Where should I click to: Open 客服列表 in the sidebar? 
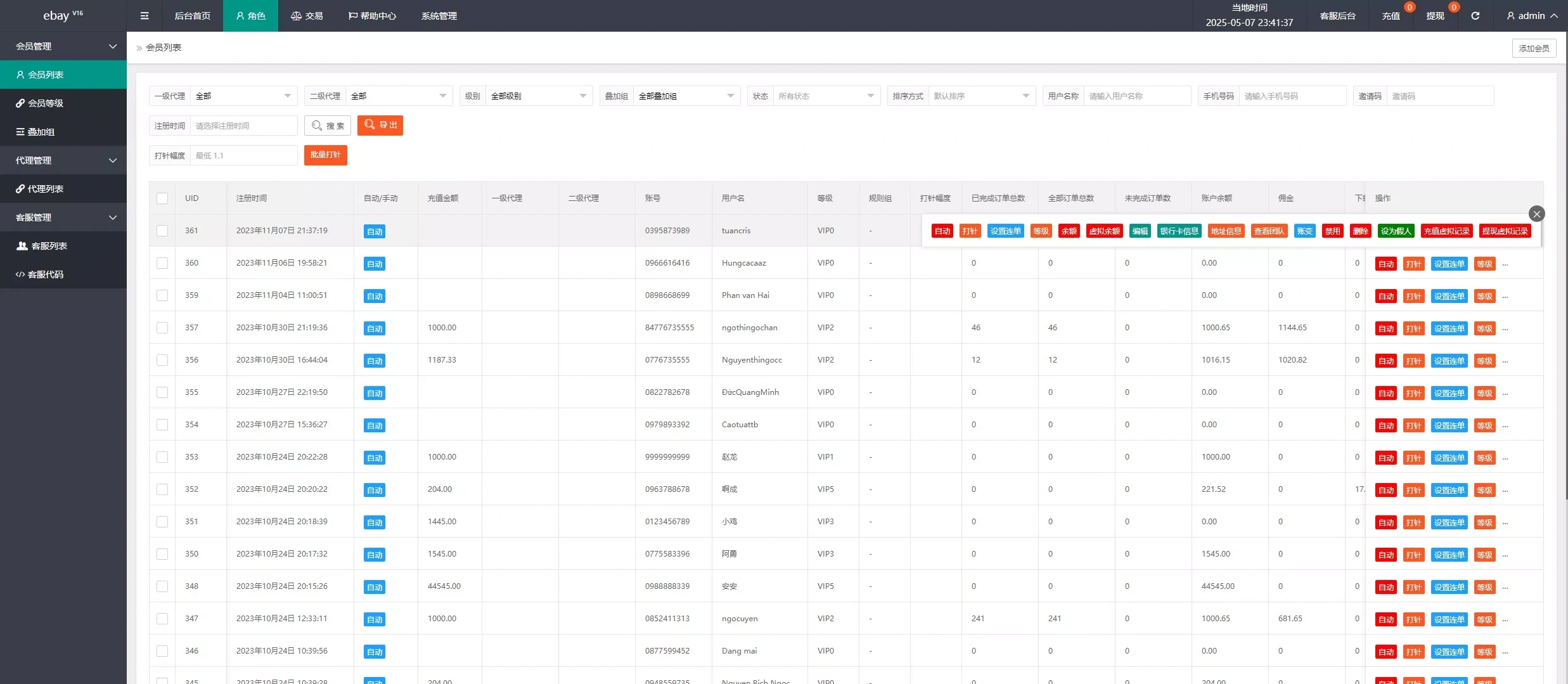coord(49,246)
